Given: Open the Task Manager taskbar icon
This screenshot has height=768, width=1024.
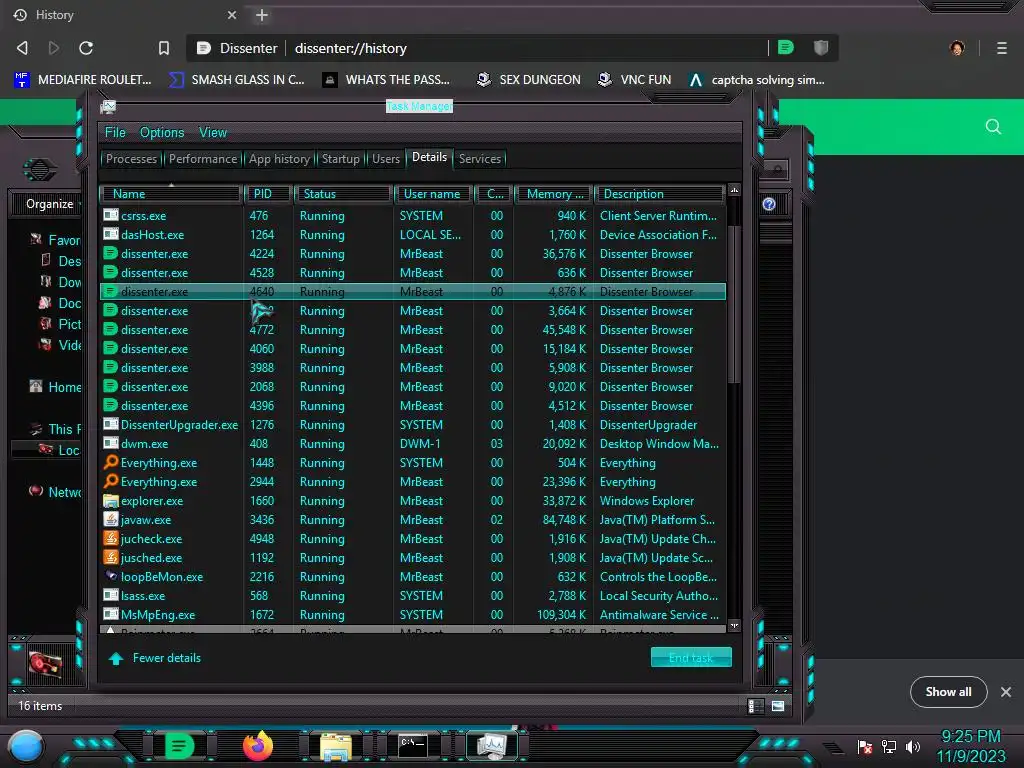Looking at the screenshot, I should [x=492, y=746].
